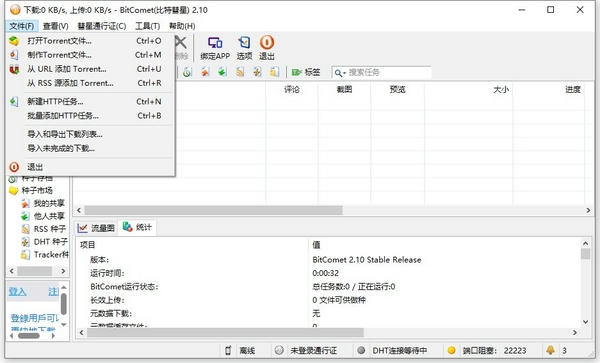Viewport: 600px width, 363px height.
Task: Click the green-arrow others-share icon in small toolbar
Action: click(x=223, y=72)
